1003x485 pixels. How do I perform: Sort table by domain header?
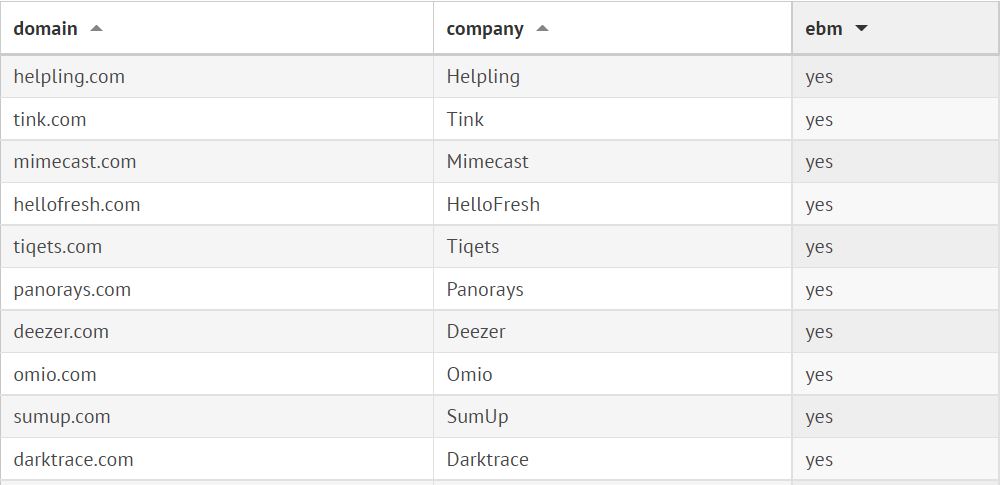coord(46,29)
